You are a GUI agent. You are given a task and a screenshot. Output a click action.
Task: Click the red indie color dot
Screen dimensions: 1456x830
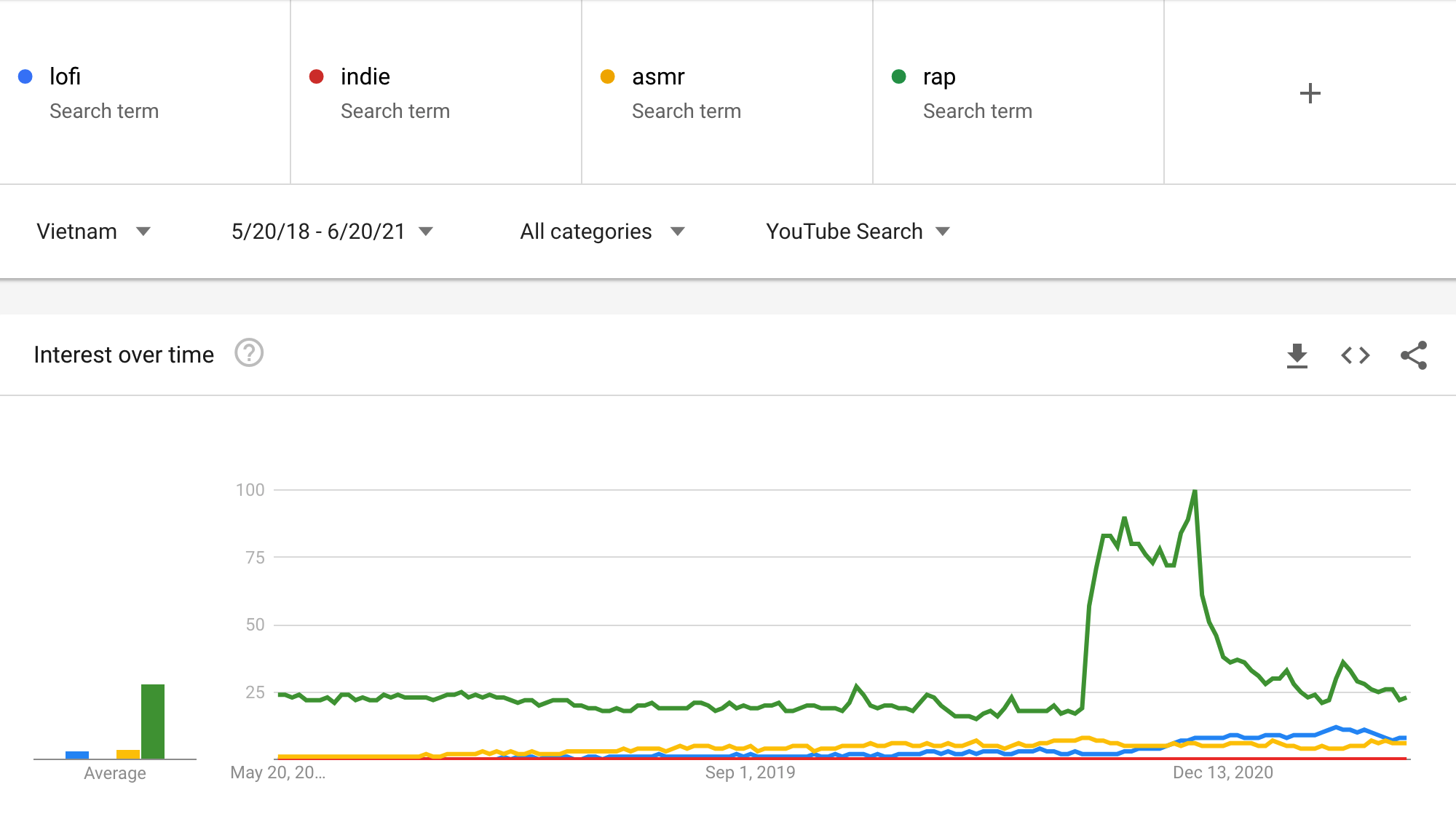pos(317,76)
